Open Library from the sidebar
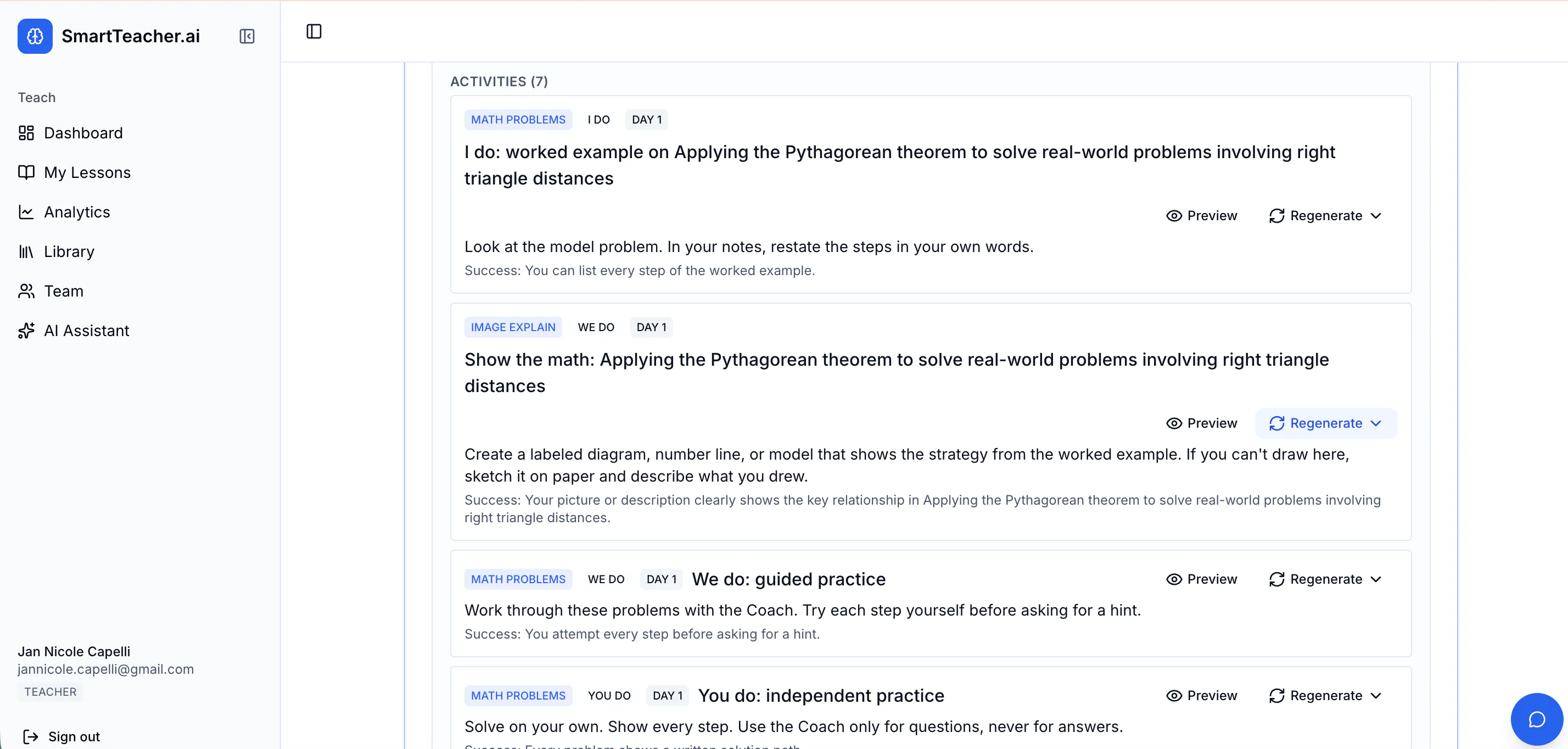 coord(69,251)
